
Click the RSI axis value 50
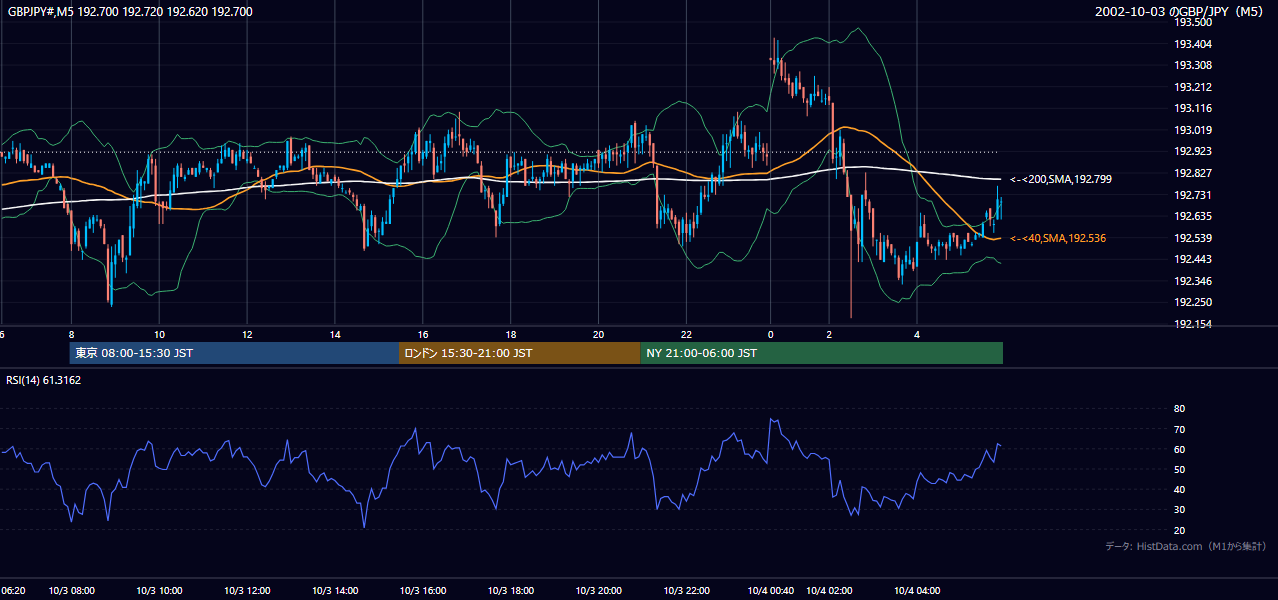click(1179, 469)
